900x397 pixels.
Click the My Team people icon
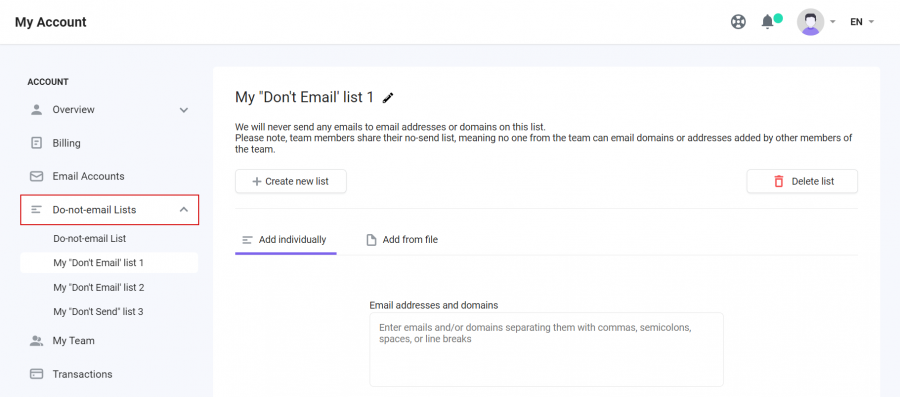(x=36, y=341)
